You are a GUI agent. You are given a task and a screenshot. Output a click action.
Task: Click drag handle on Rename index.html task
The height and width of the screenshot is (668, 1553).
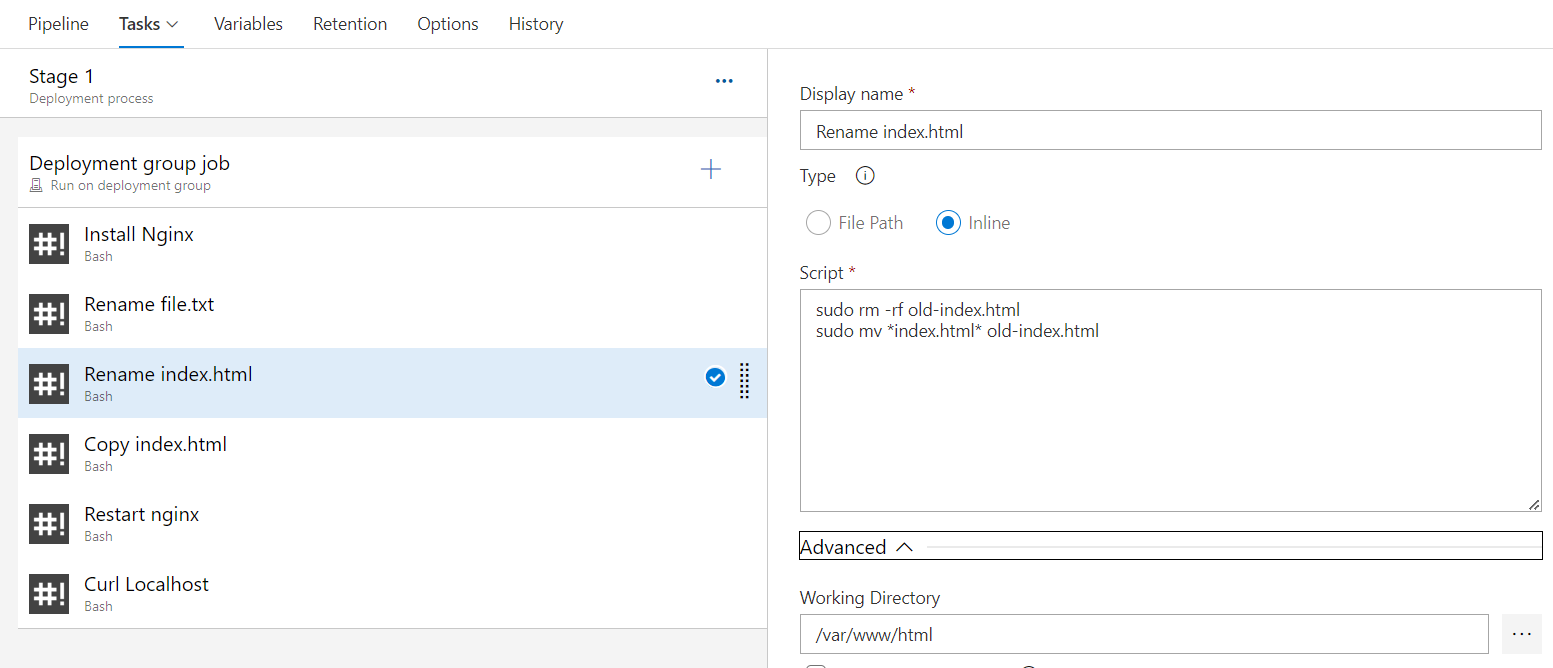click(744, 380)
